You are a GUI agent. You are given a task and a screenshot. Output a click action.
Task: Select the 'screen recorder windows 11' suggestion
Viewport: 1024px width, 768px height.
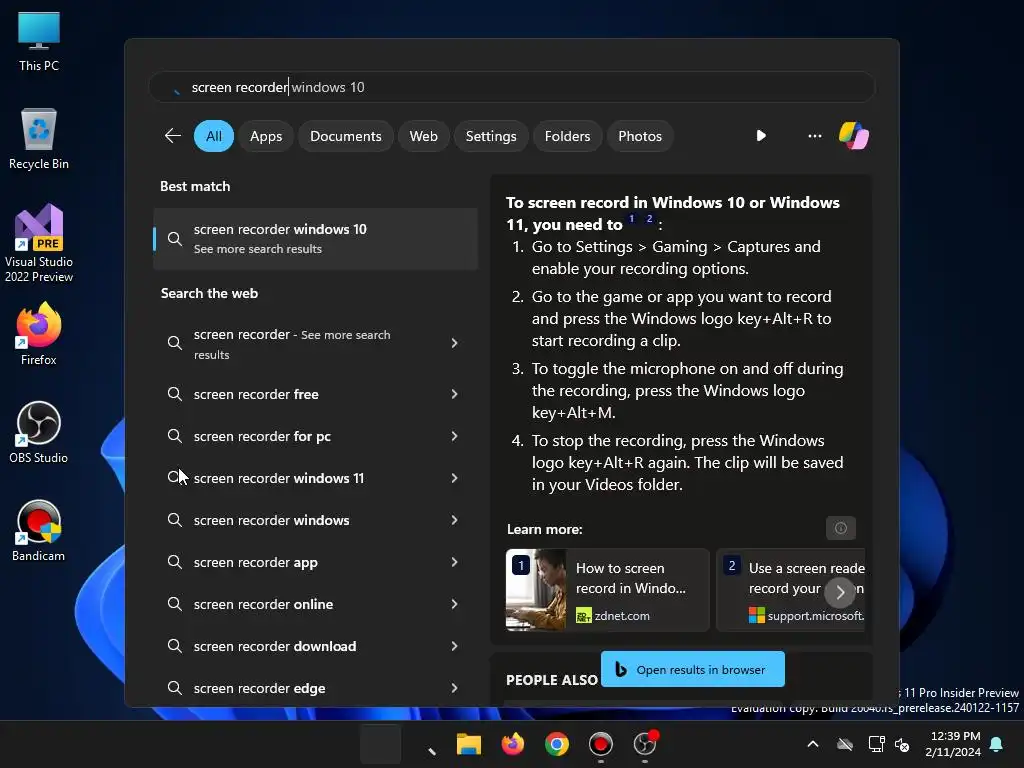coord(315,478)
